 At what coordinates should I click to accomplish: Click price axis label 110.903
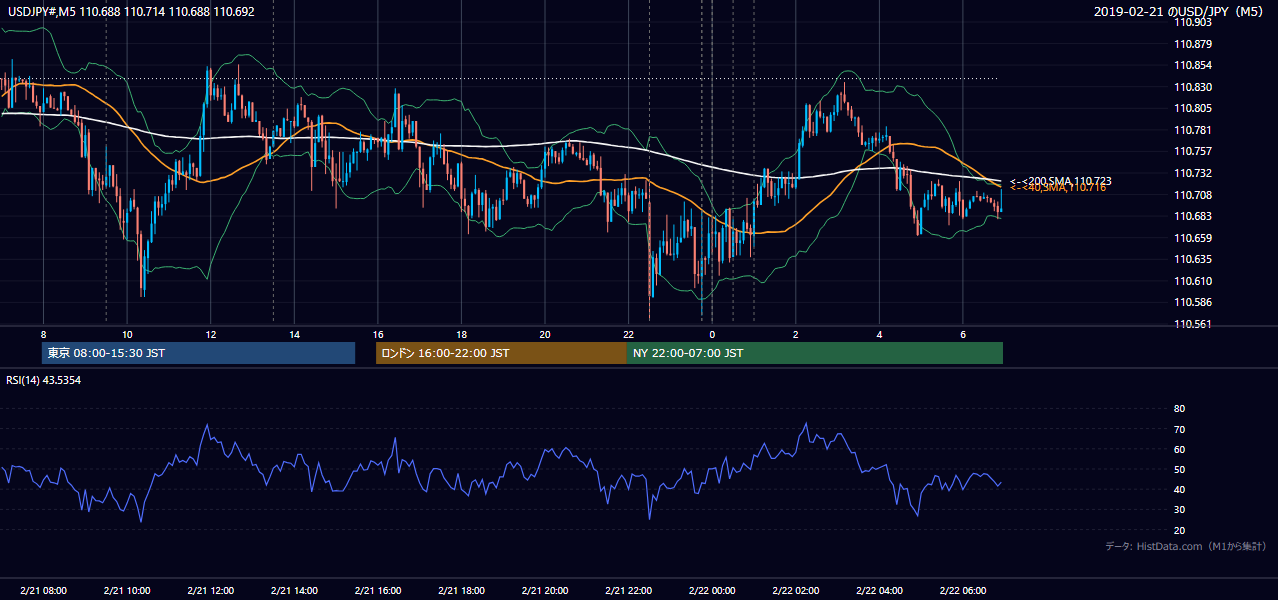pos(1193,23)
